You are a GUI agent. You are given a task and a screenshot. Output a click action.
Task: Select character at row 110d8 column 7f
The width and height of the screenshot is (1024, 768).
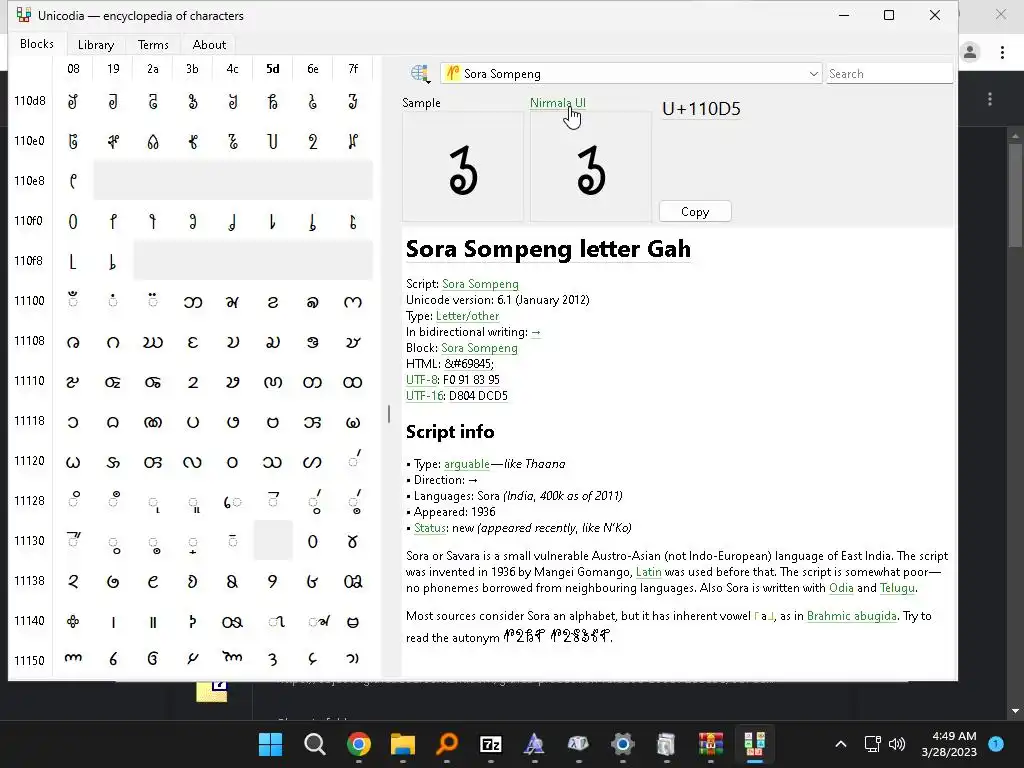(353, 101)
